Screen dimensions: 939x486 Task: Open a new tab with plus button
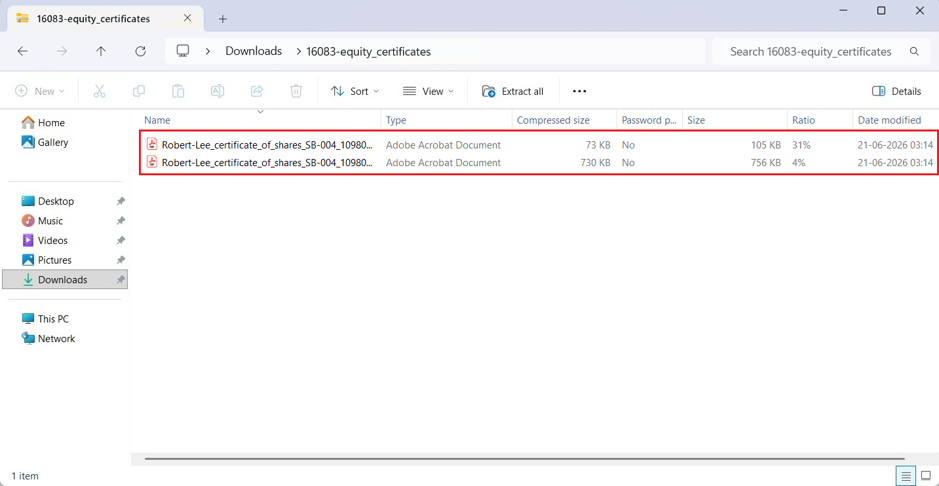pos(223,19)
